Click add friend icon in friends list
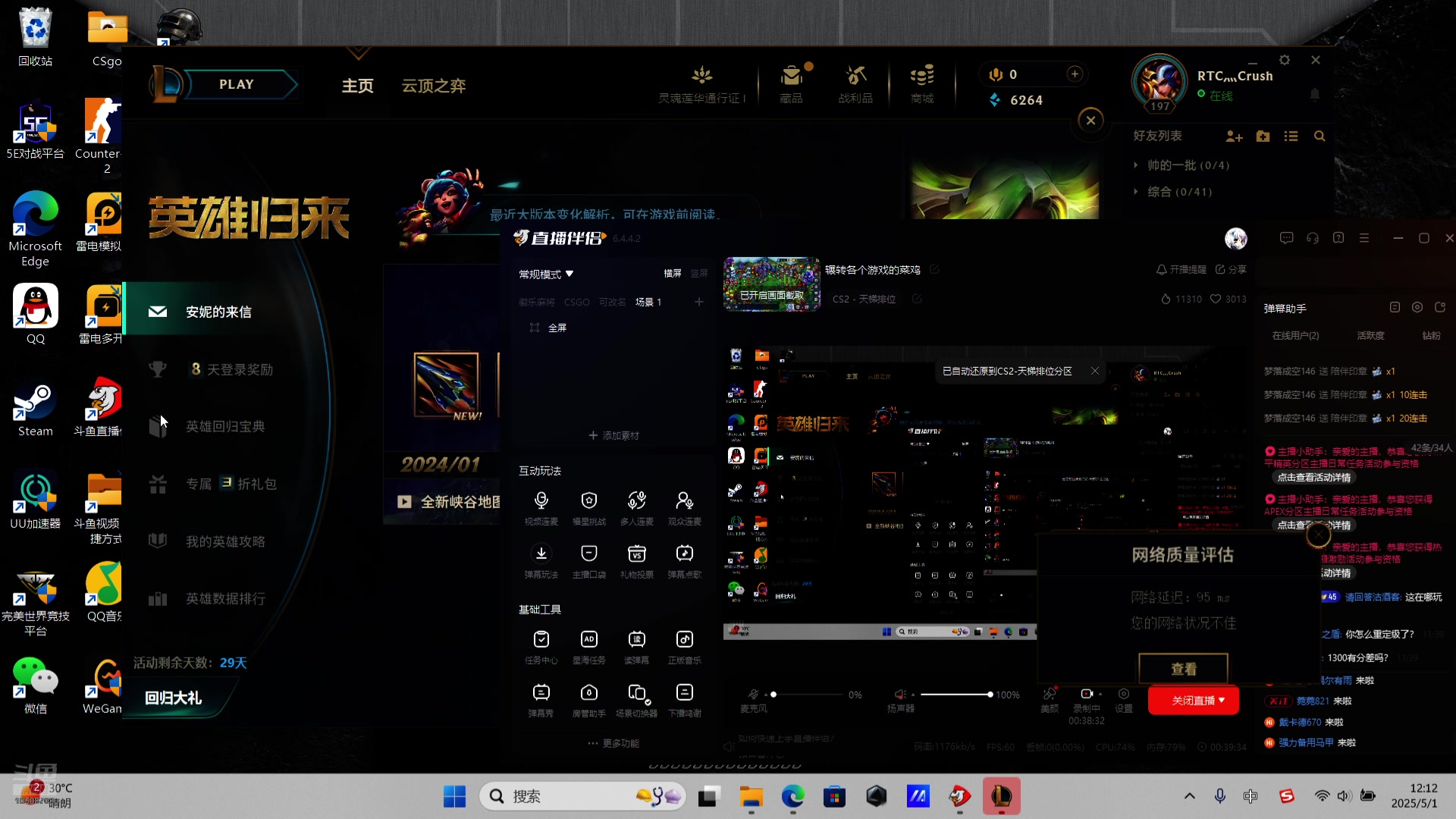The height and width of the screenshot is (819, 1456). coord(1234,136)
